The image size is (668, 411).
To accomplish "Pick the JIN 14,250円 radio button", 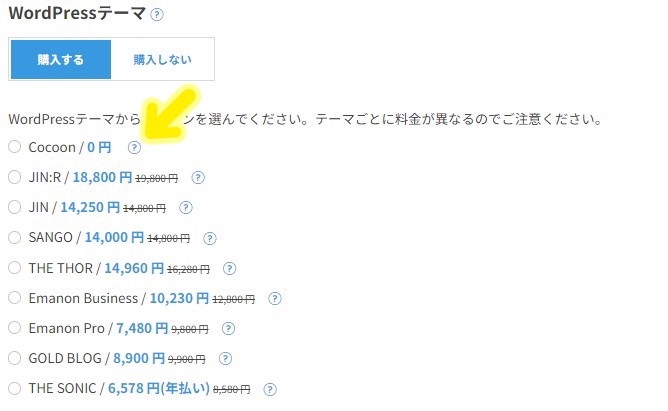I will 14,207.
